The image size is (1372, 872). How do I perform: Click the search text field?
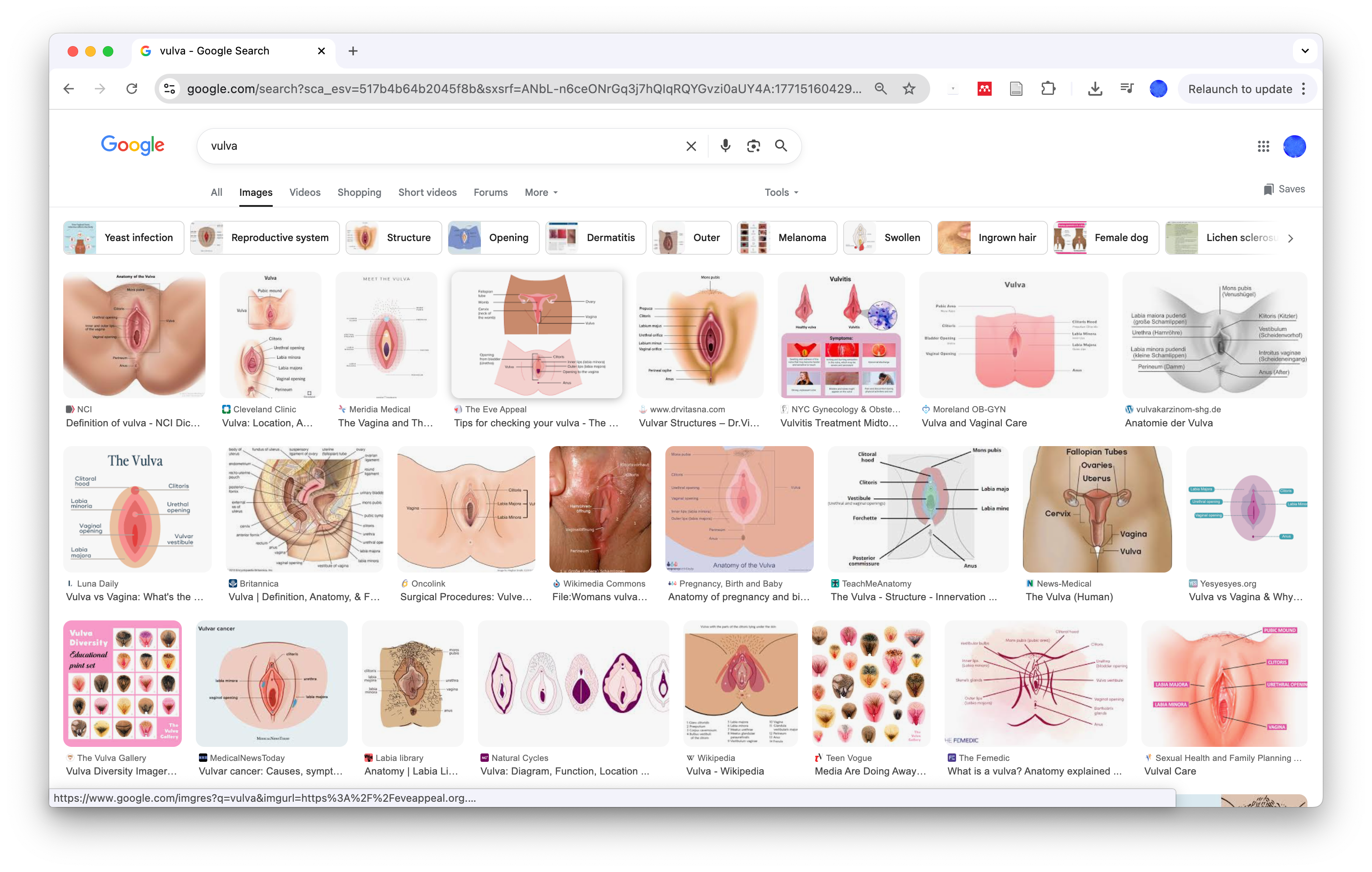point(444,146)
